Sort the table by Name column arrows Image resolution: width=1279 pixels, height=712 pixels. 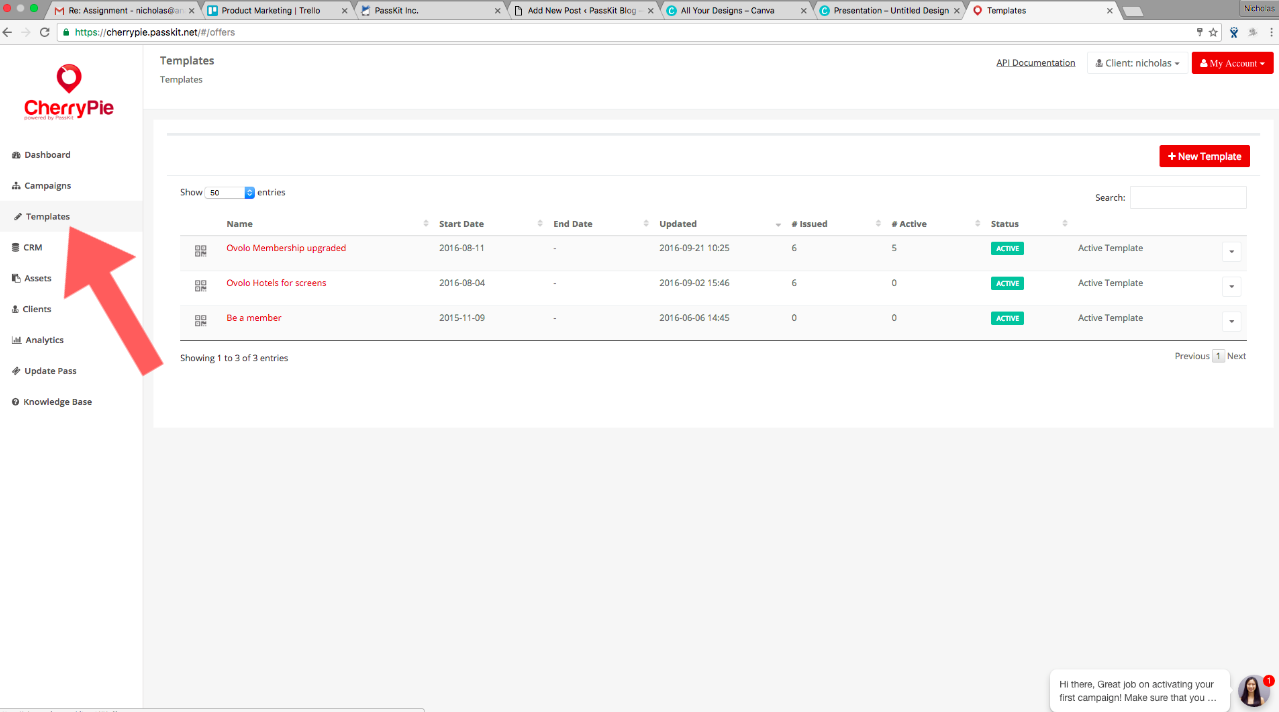427,224
